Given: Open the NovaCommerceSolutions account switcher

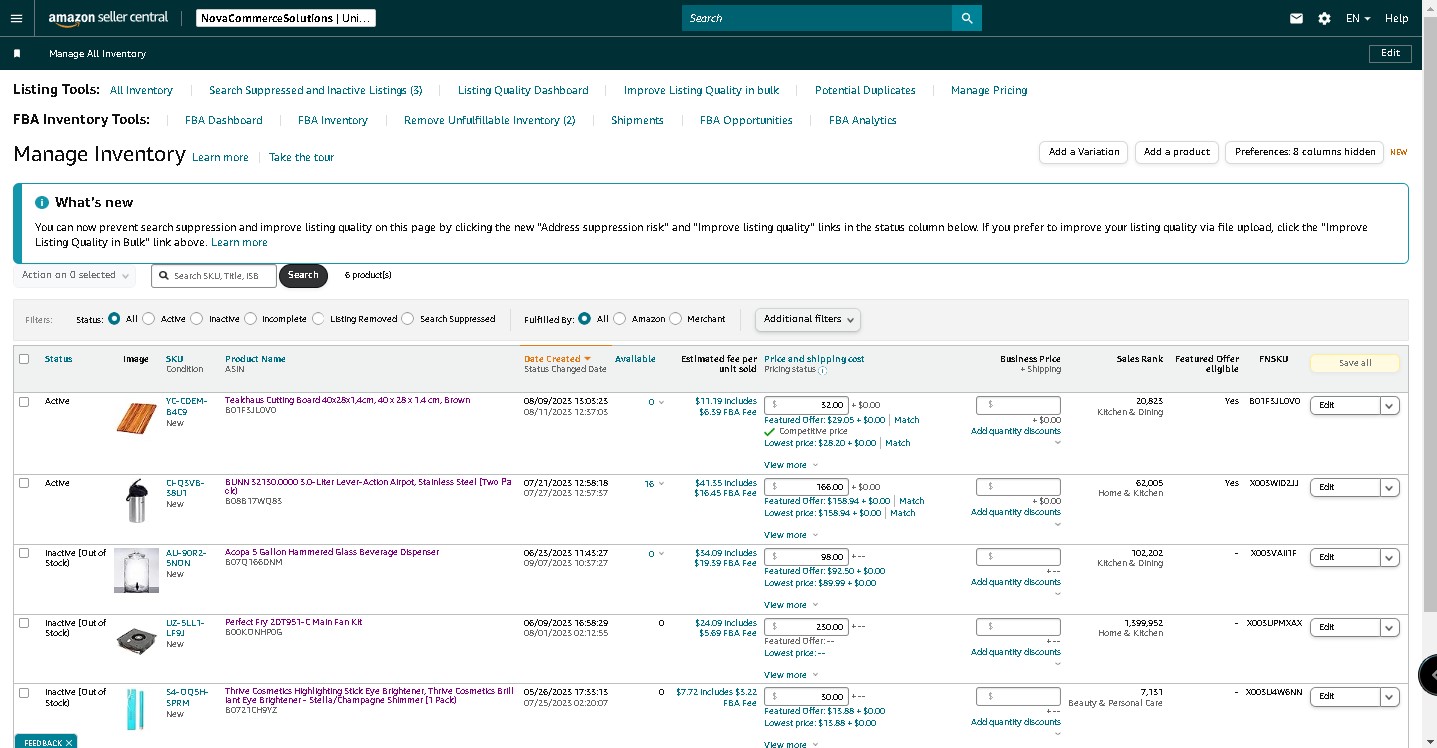Looking at the screenshot, I should (x=284, y=18).
